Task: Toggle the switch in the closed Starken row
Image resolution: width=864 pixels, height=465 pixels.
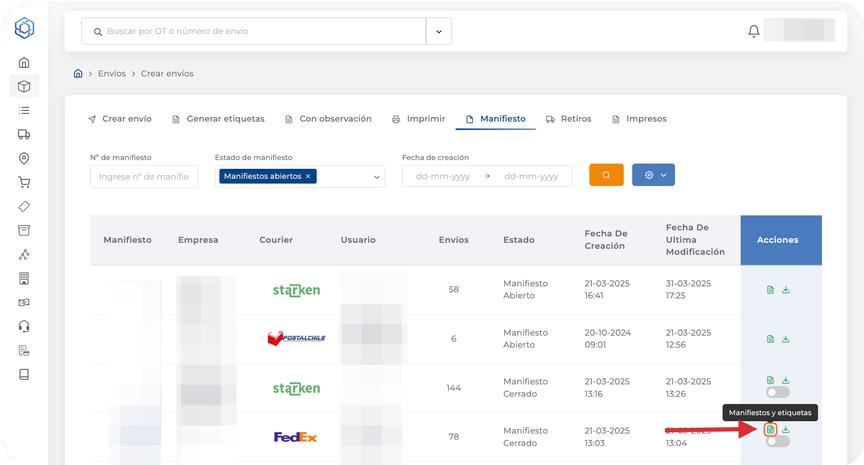Action: [x=777, y=392]
